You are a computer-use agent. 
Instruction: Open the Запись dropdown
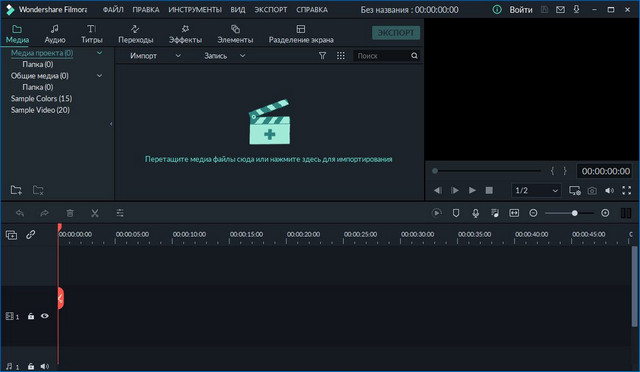[224, 56]
